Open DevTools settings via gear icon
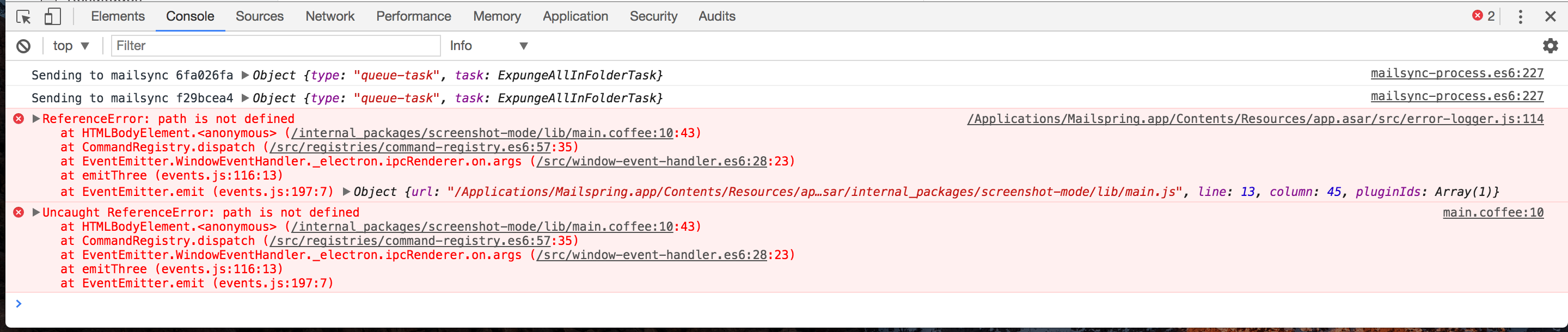Image resolution: width=1568 pixels, height=332 pixels. click(x=1551, y=46)
